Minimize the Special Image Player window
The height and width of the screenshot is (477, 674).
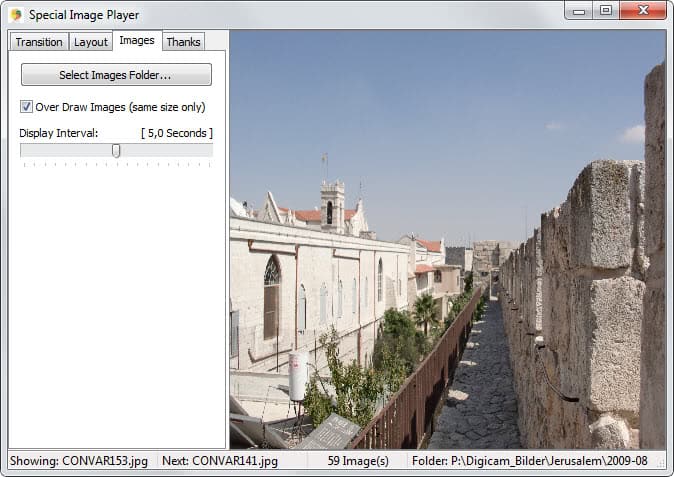coord(579,11)
